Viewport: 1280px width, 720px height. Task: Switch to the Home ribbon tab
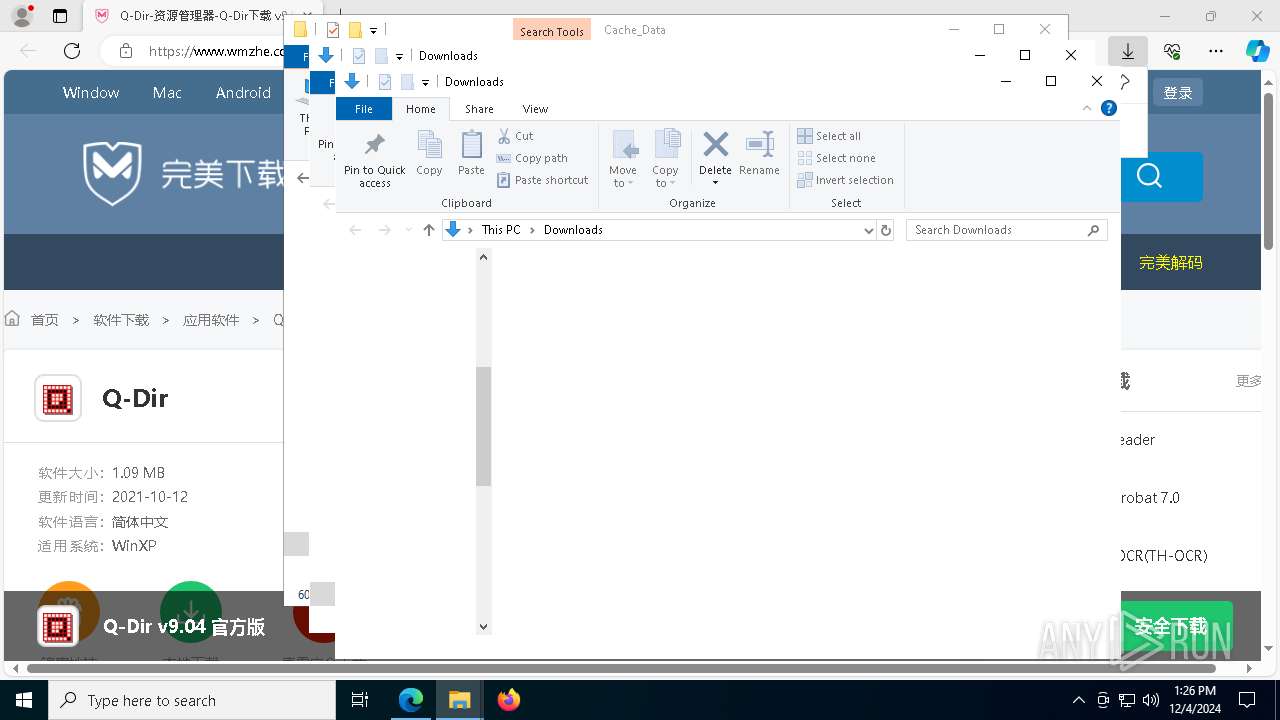click(x=421, y=109)
